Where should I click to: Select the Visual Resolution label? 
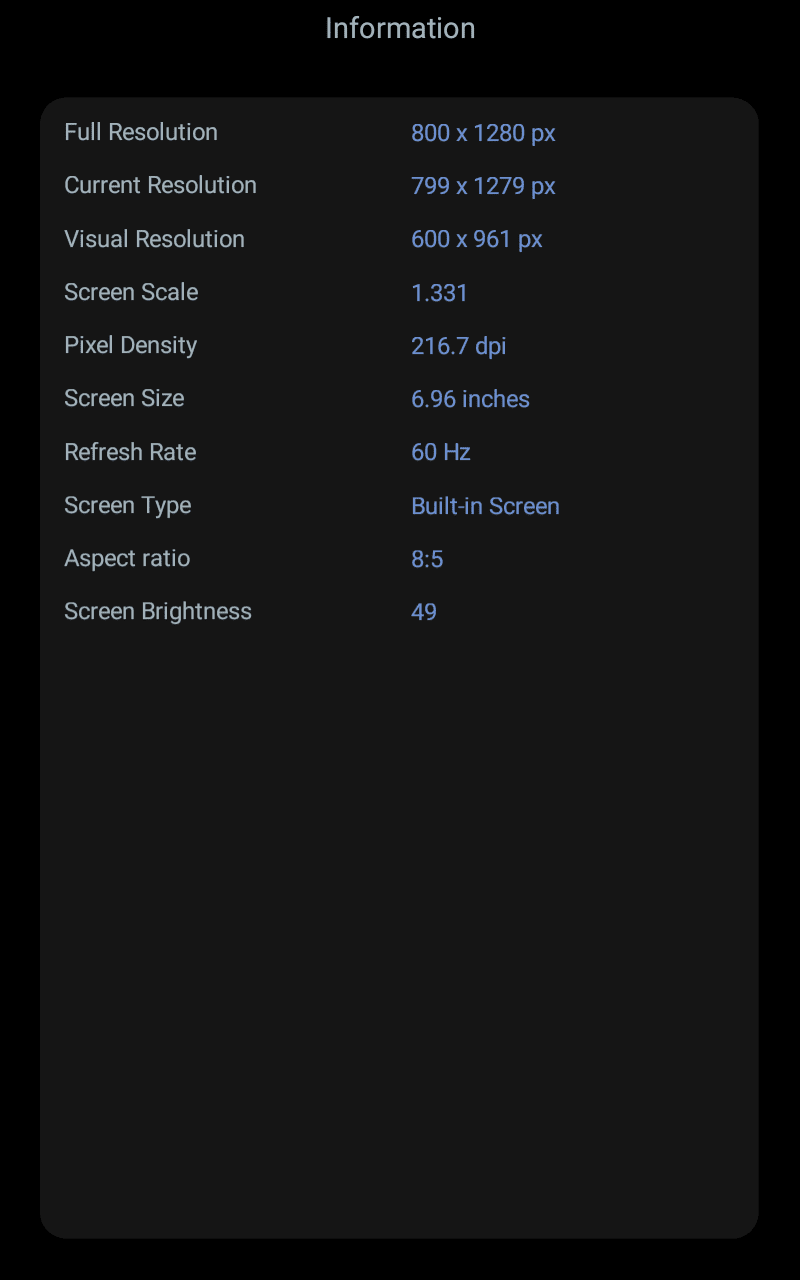154,239
